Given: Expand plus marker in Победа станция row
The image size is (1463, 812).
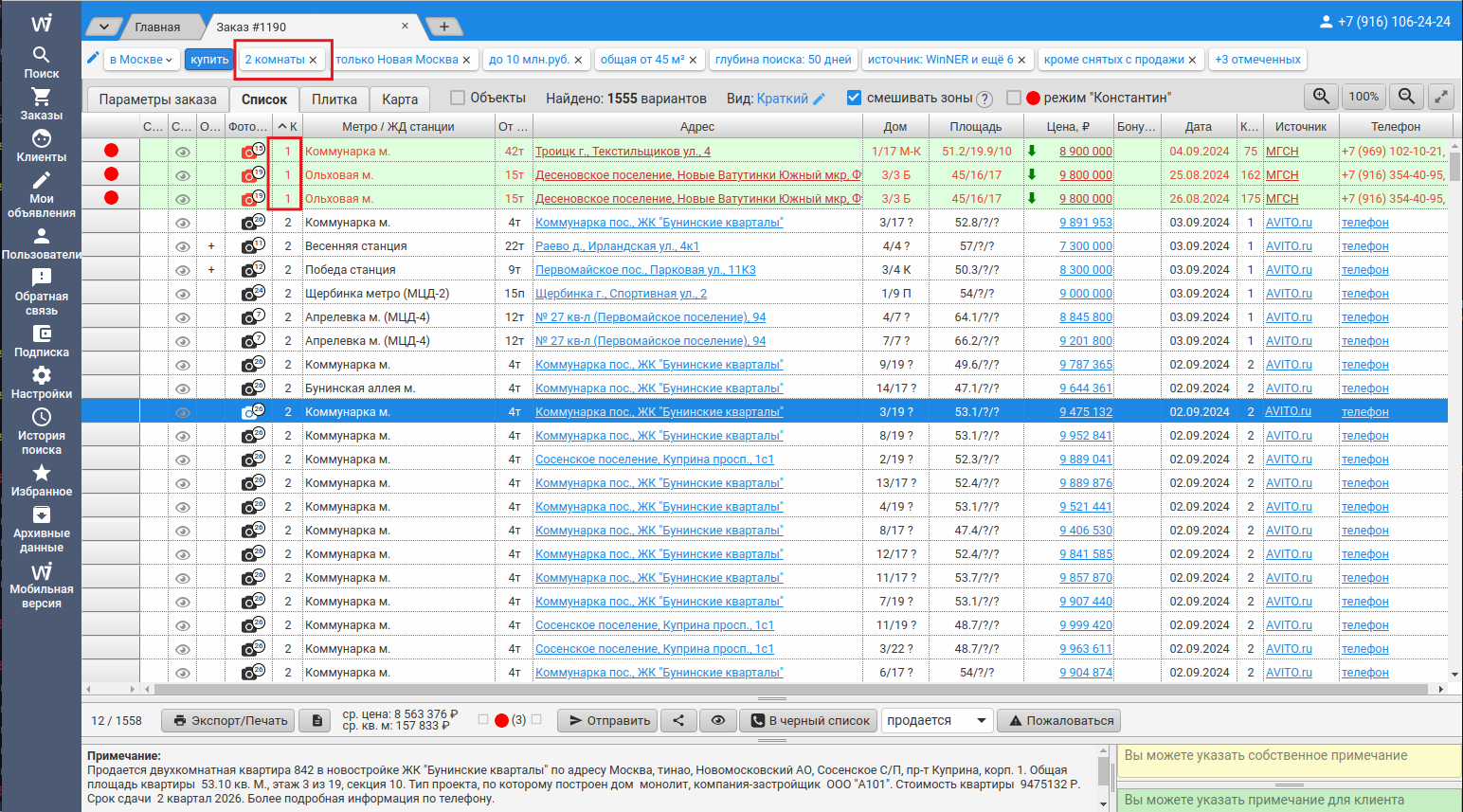Looking at the screenshot, I should (210, 269).
